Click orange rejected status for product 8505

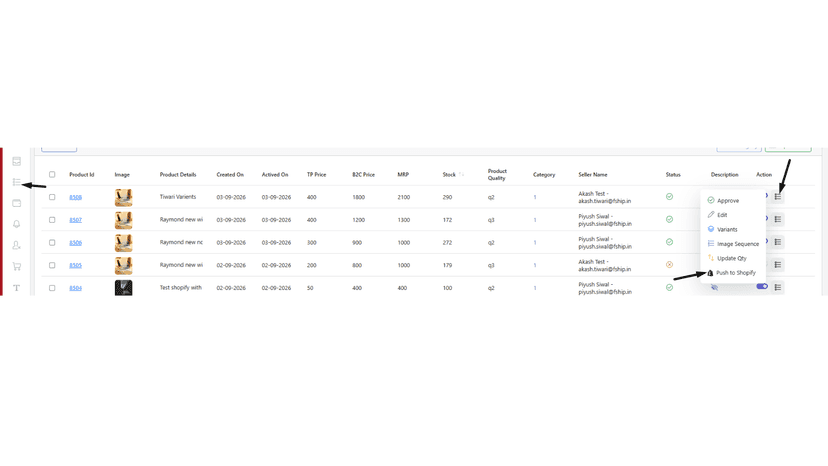pos(669,265)
